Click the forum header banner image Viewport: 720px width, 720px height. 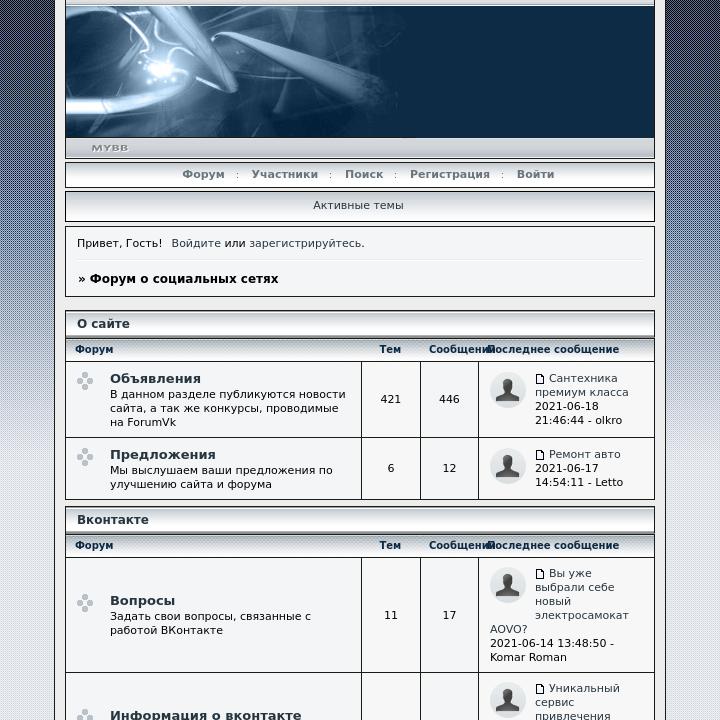[x=360, y=72]
